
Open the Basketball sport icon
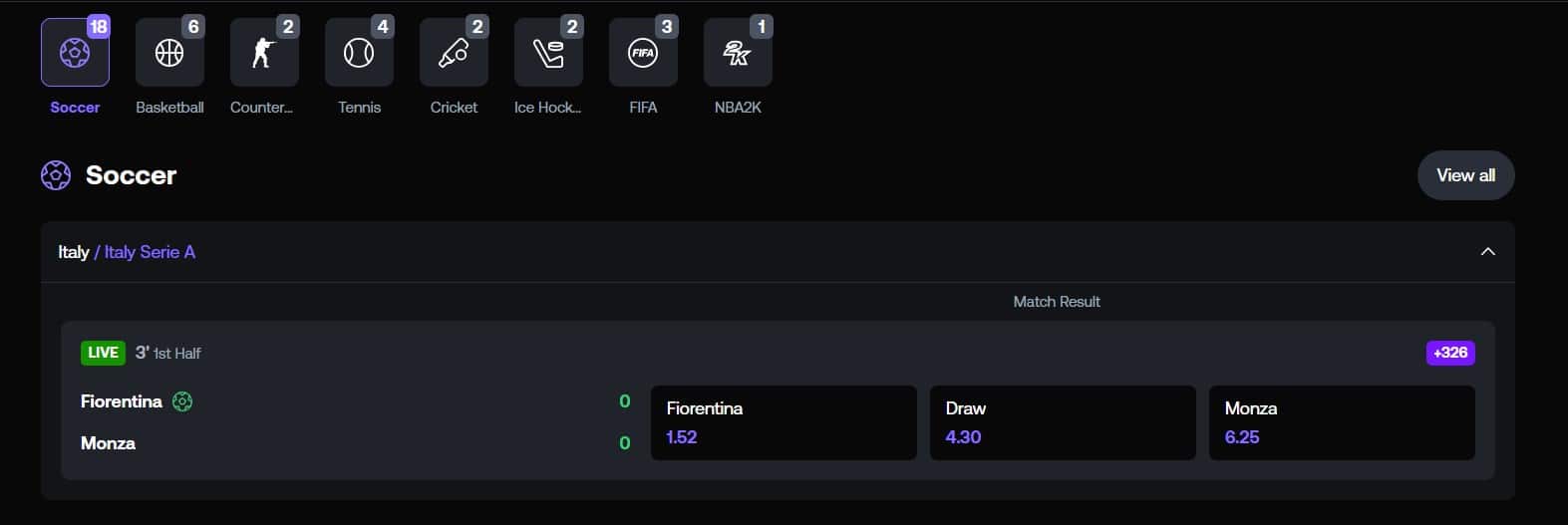[169, 53]
